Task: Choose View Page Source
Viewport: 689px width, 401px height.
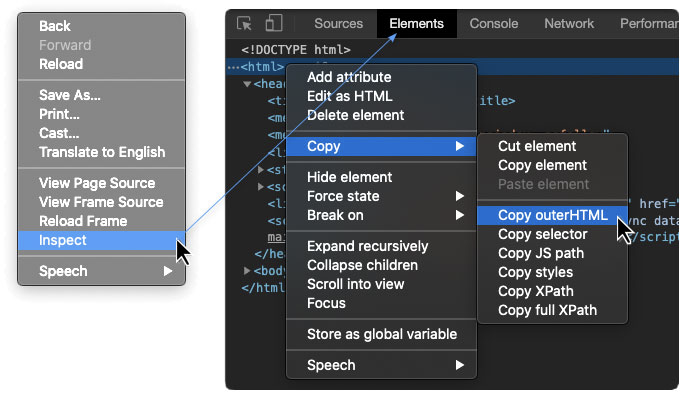Action: point(97,183)
